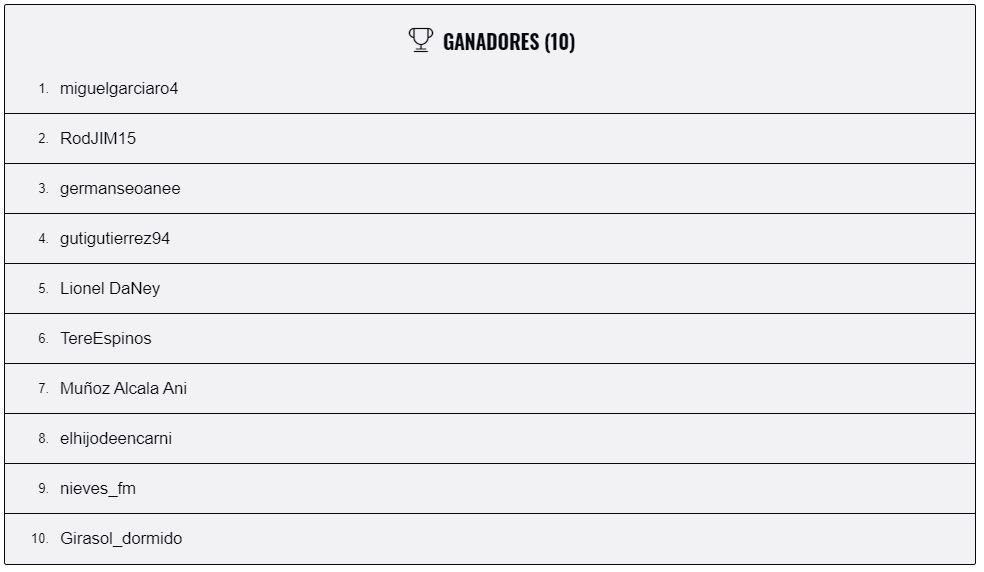Click rank number 6 beside TereEspinos
984x572 pixels.
pyautogui.click(x=43, y=338)
